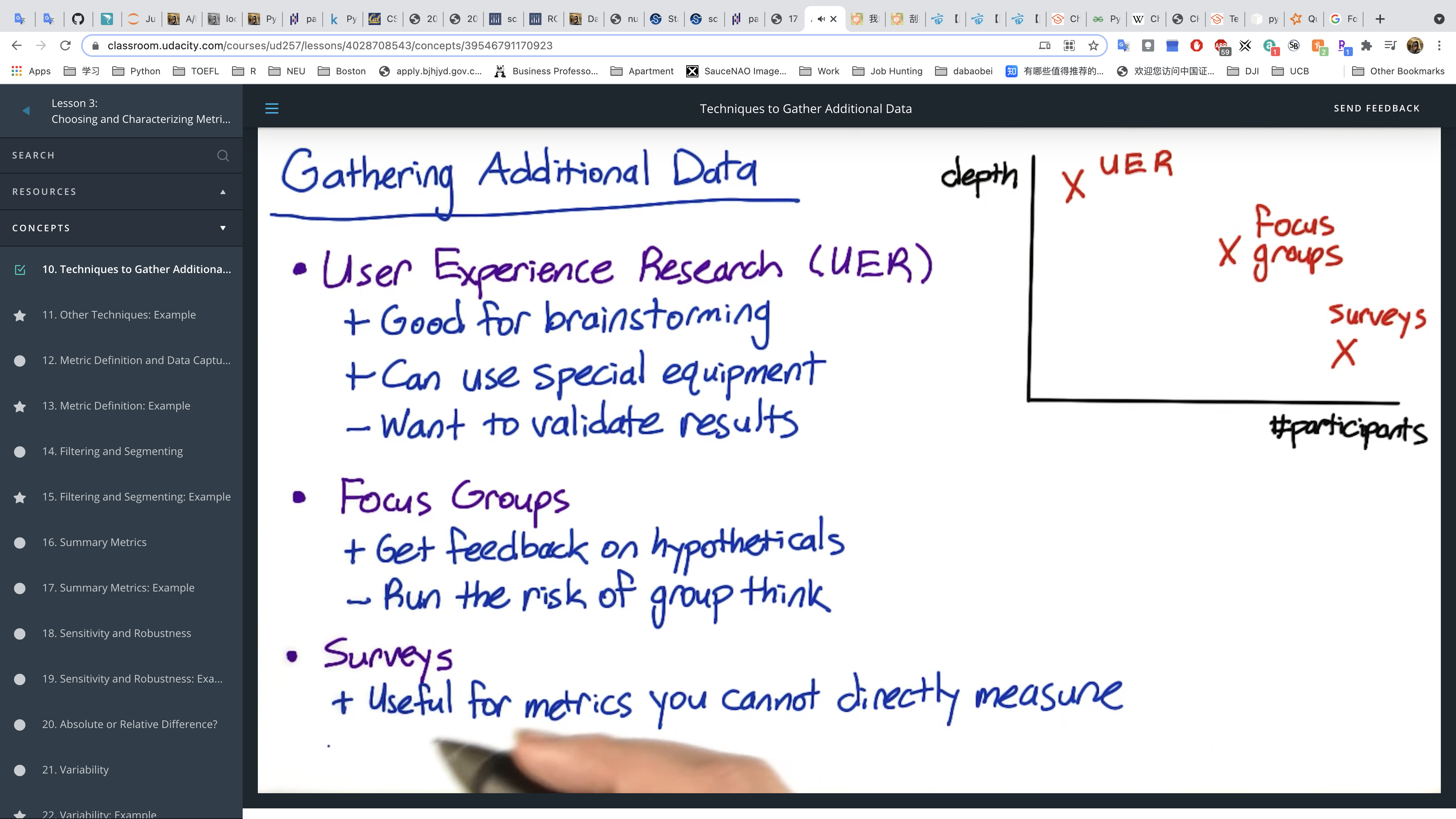Reload the page using refresh icon

click(66, 46)
